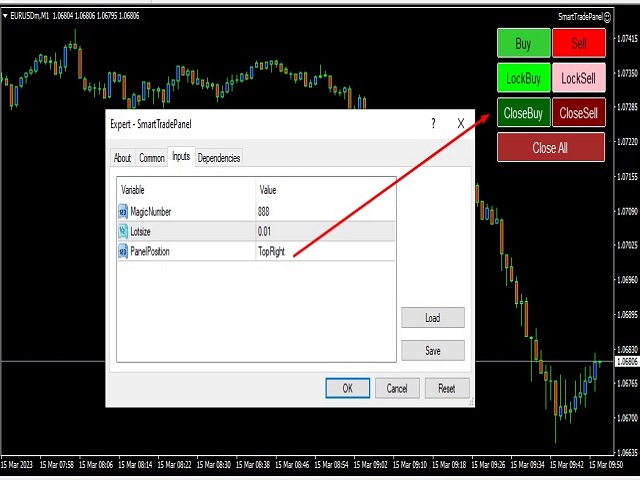Close the Expert SmartTradePanel dialog
Screen dimensions: 640x480
[461, 123]
